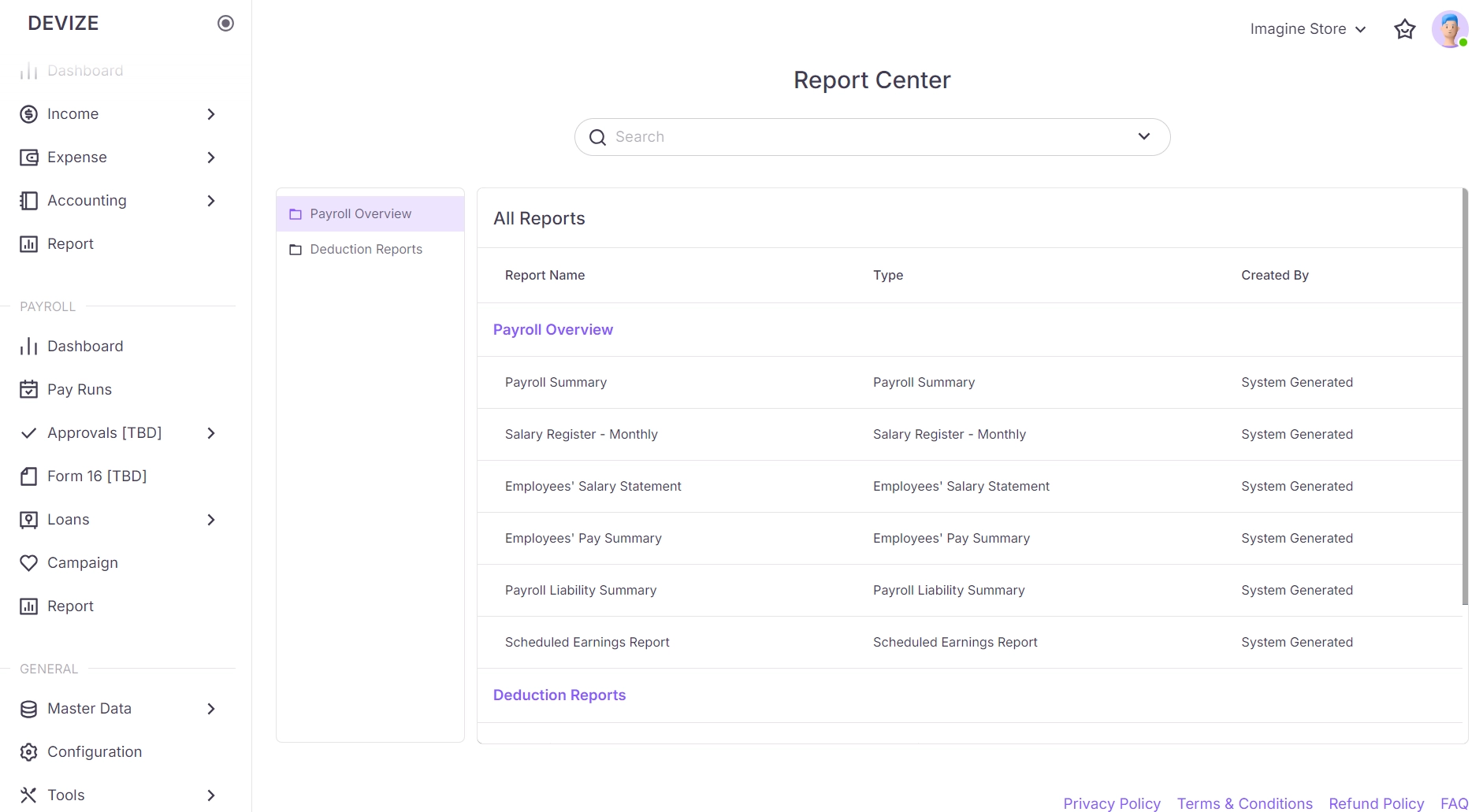Screen dimensions: 1483x812
Task: Click the Deduction Reports section heading
Action: tap(559, 695)
